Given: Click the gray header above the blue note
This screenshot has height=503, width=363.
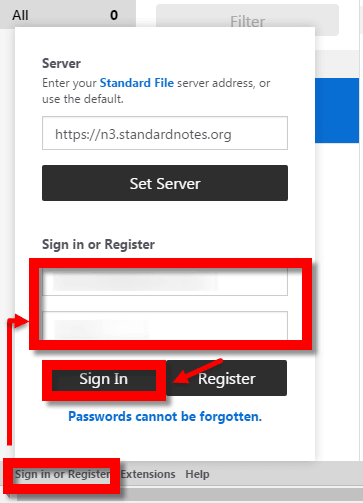Looking at the screenshot, I should click(x=337, y=64).
